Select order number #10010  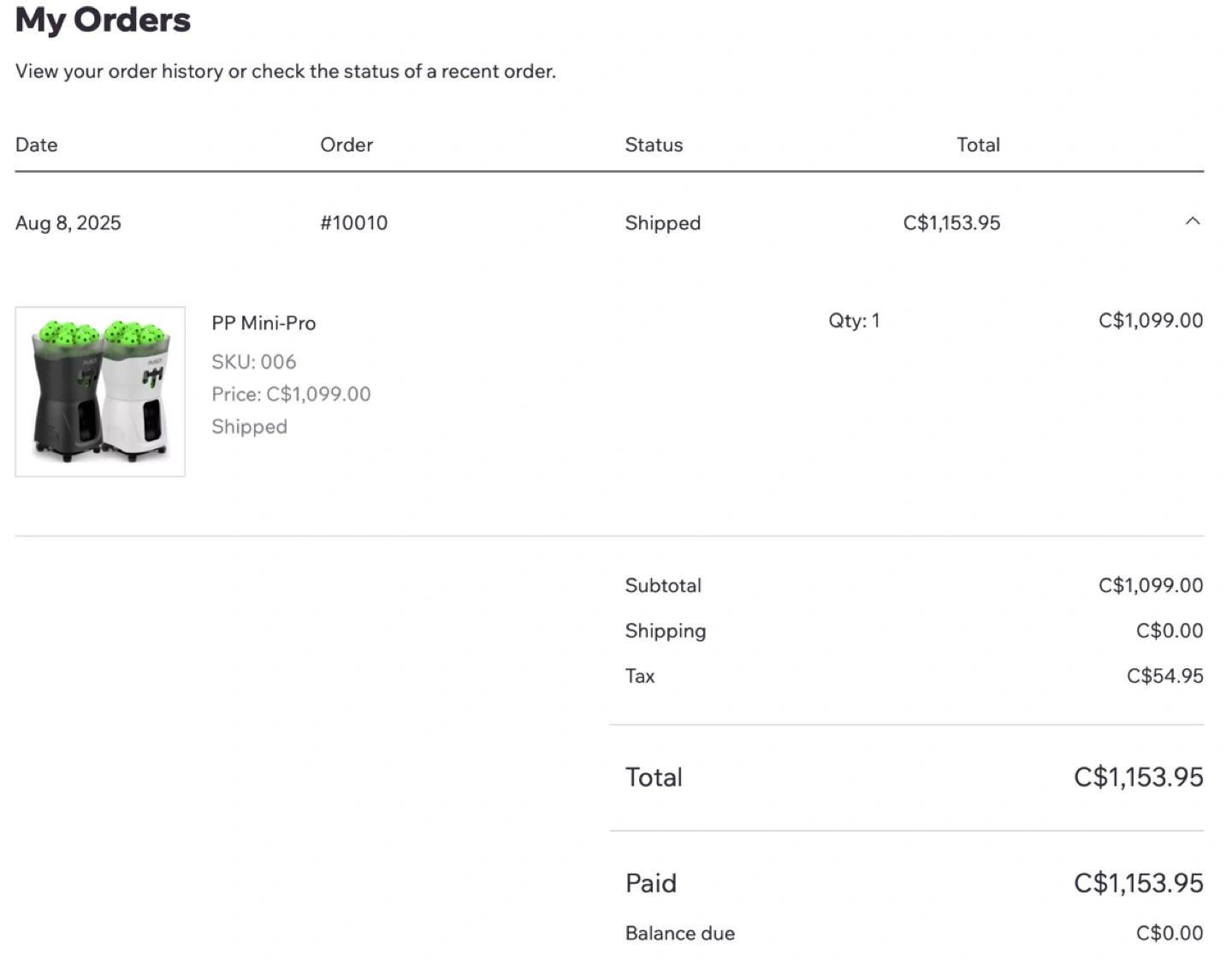coord(353,223)
